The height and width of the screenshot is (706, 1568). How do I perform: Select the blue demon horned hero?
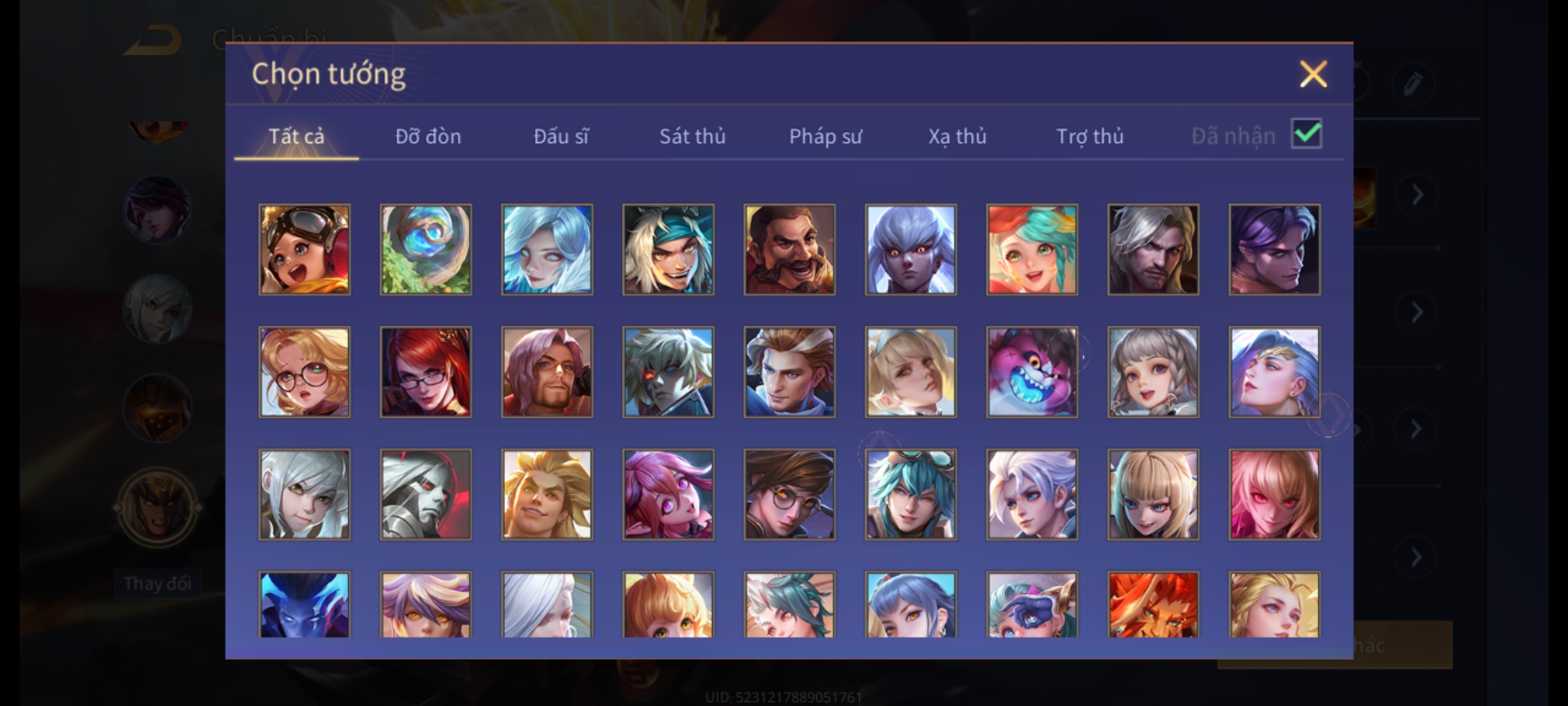[304, 604]
